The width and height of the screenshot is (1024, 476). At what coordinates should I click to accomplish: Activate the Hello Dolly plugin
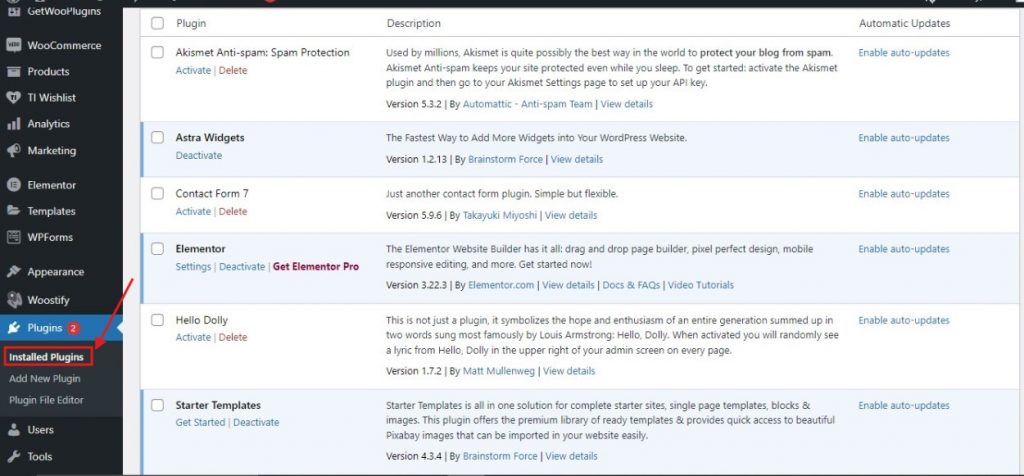(193, 338)
